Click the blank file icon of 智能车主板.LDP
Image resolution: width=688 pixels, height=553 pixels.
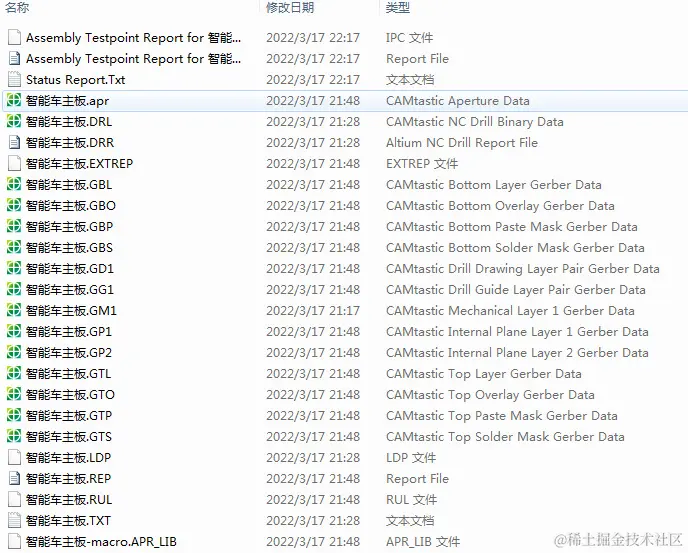click(x=14, y=457)
